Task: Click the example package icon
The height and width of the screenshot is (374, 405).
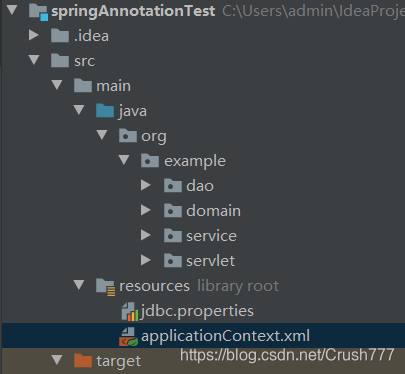Action: (150, 160)
